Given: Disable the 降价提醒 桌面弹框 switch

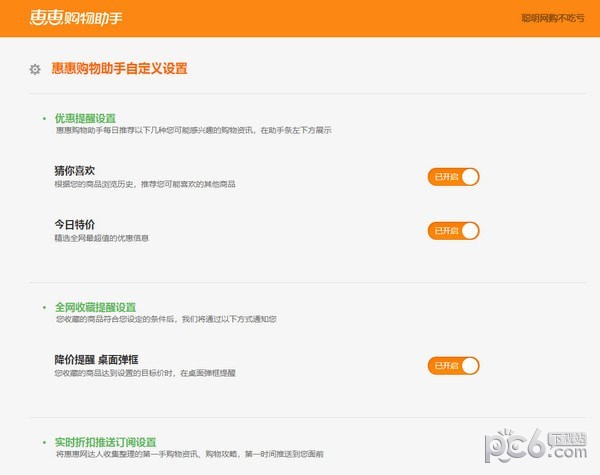Looking at the screenshot, I should pyautogui.click(x=453, y=366).
